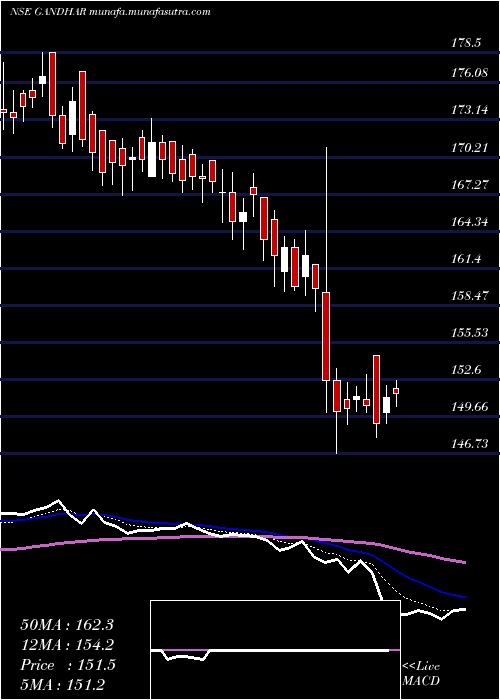Click the MACD inset panel
This screenshot has height=700, width=500.
[x=275, y=650]
